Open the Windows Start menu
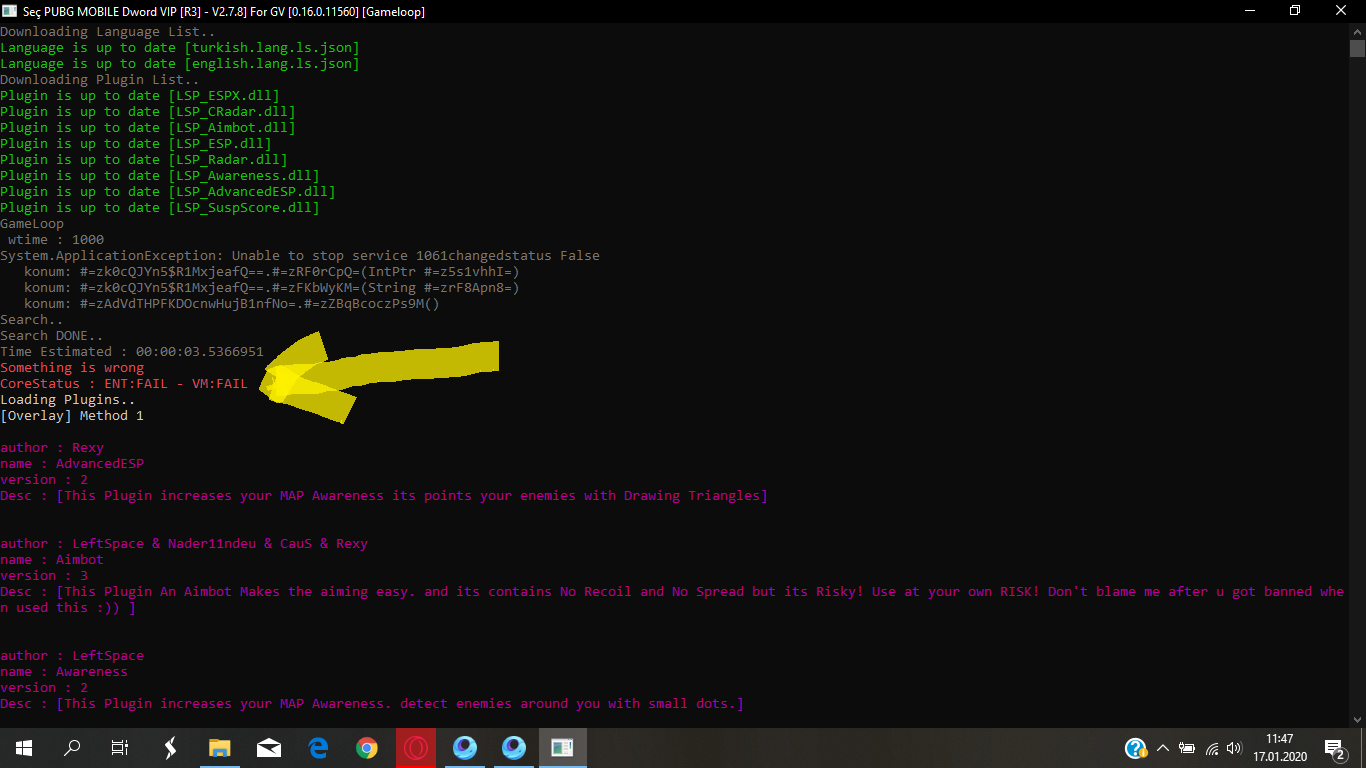The image size is (1366, 768). [x=24, y=748]
